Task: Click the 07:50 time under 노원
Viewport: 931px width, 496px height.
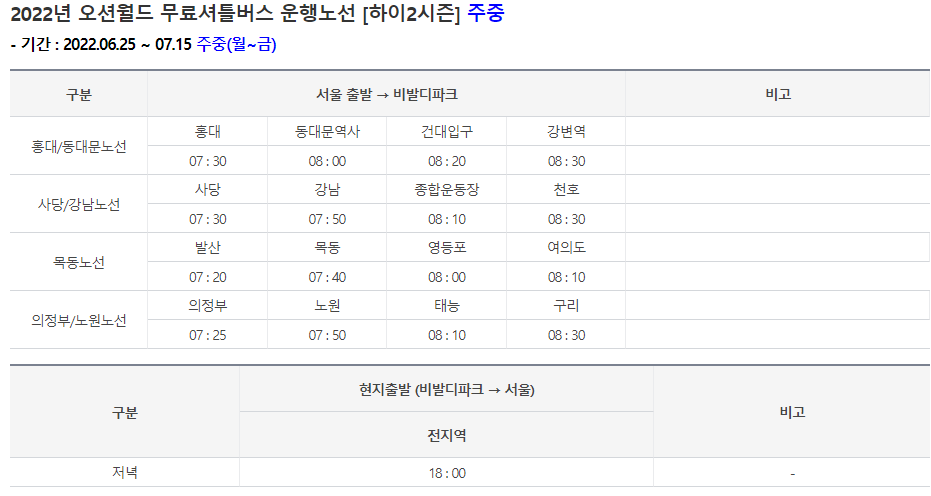Action: [327, 336]
